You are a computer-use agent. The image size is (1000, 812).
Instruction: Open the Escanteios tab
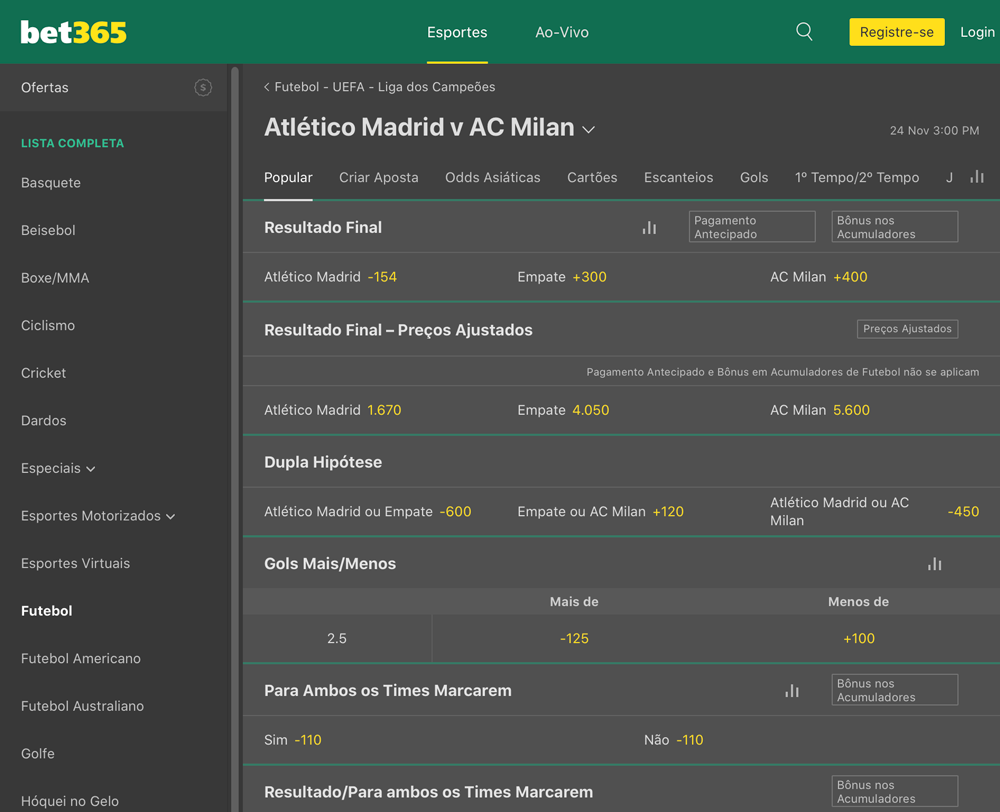(679, 177)
